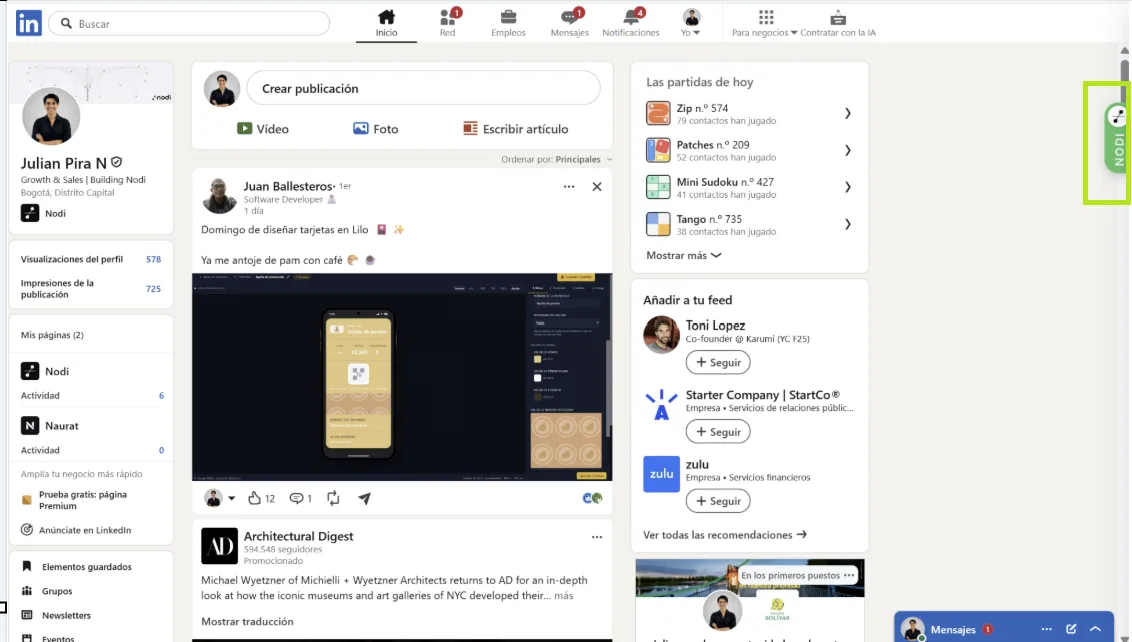Screen dimensions: 1132x642
Task: Compose a new message in Mensajes overlay
Action: point(1071,629)
